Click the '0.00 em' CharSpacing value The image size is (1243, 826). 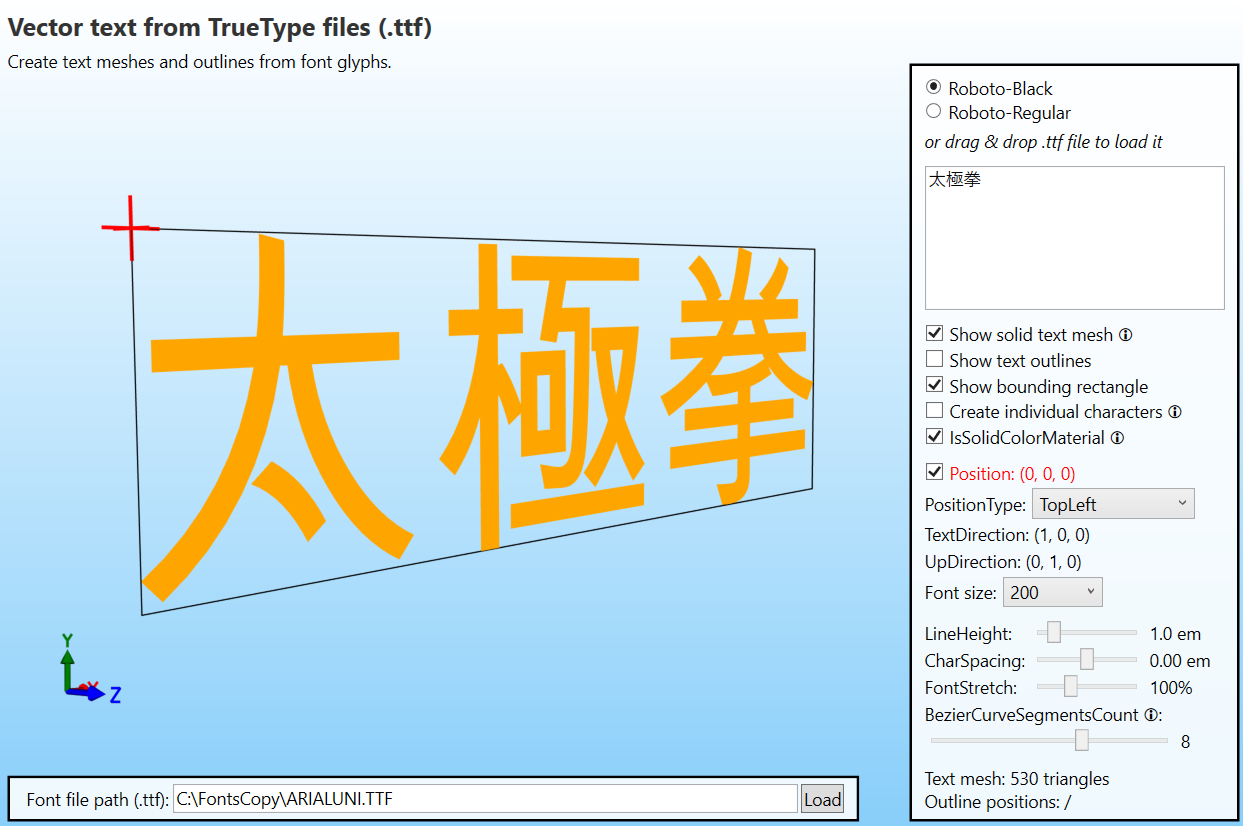pos(1180,661)
